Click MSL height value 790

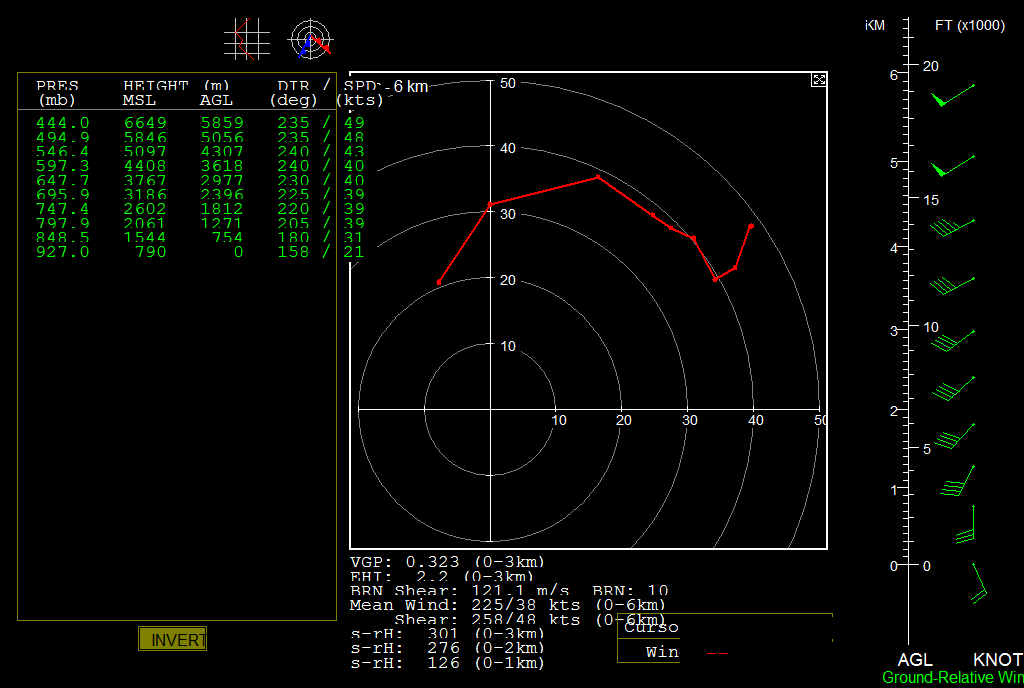point(151,252)
